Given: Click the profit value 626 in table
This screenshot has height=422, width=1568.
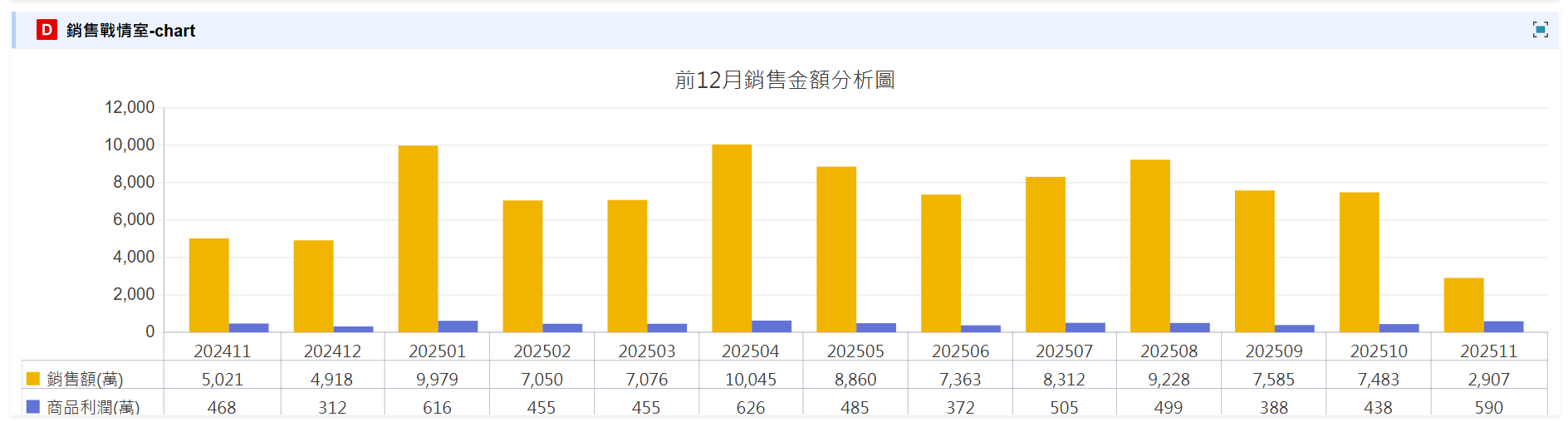Looking at the screenshot, I should click(x=751, y=408).
